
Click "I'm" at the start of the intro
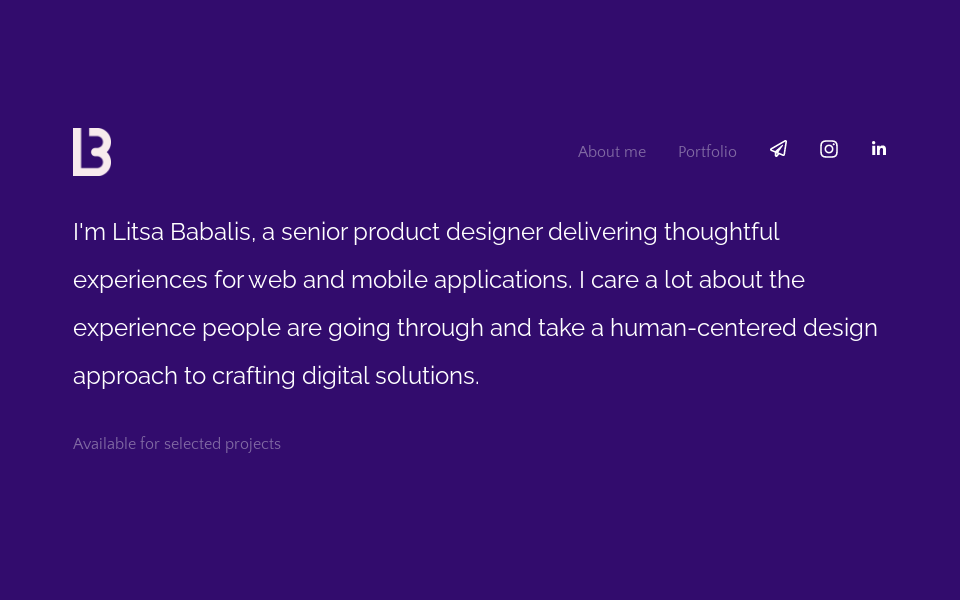(89, 232)
